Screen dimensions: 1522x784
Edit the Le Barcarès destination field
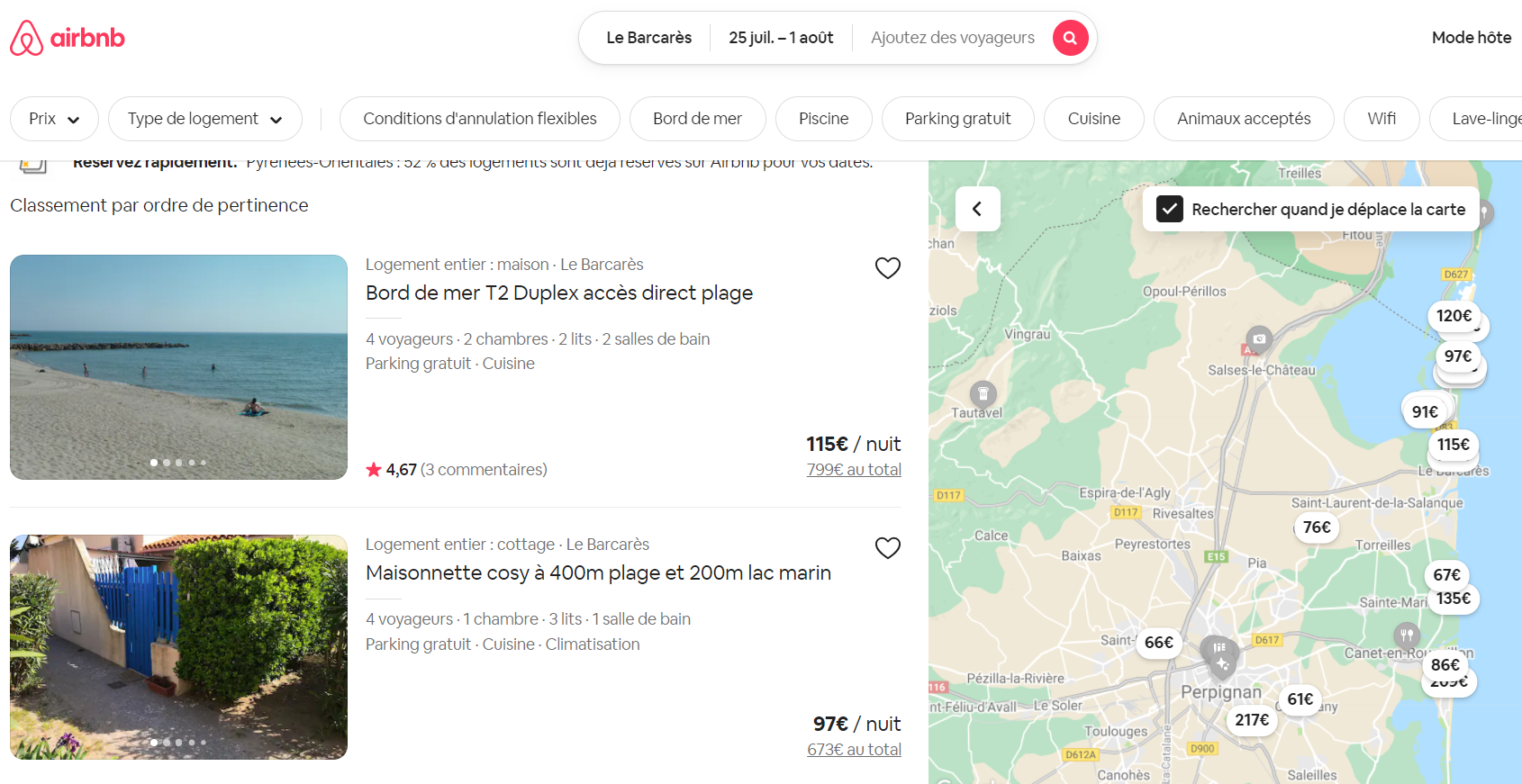click(x=648, y=38)
